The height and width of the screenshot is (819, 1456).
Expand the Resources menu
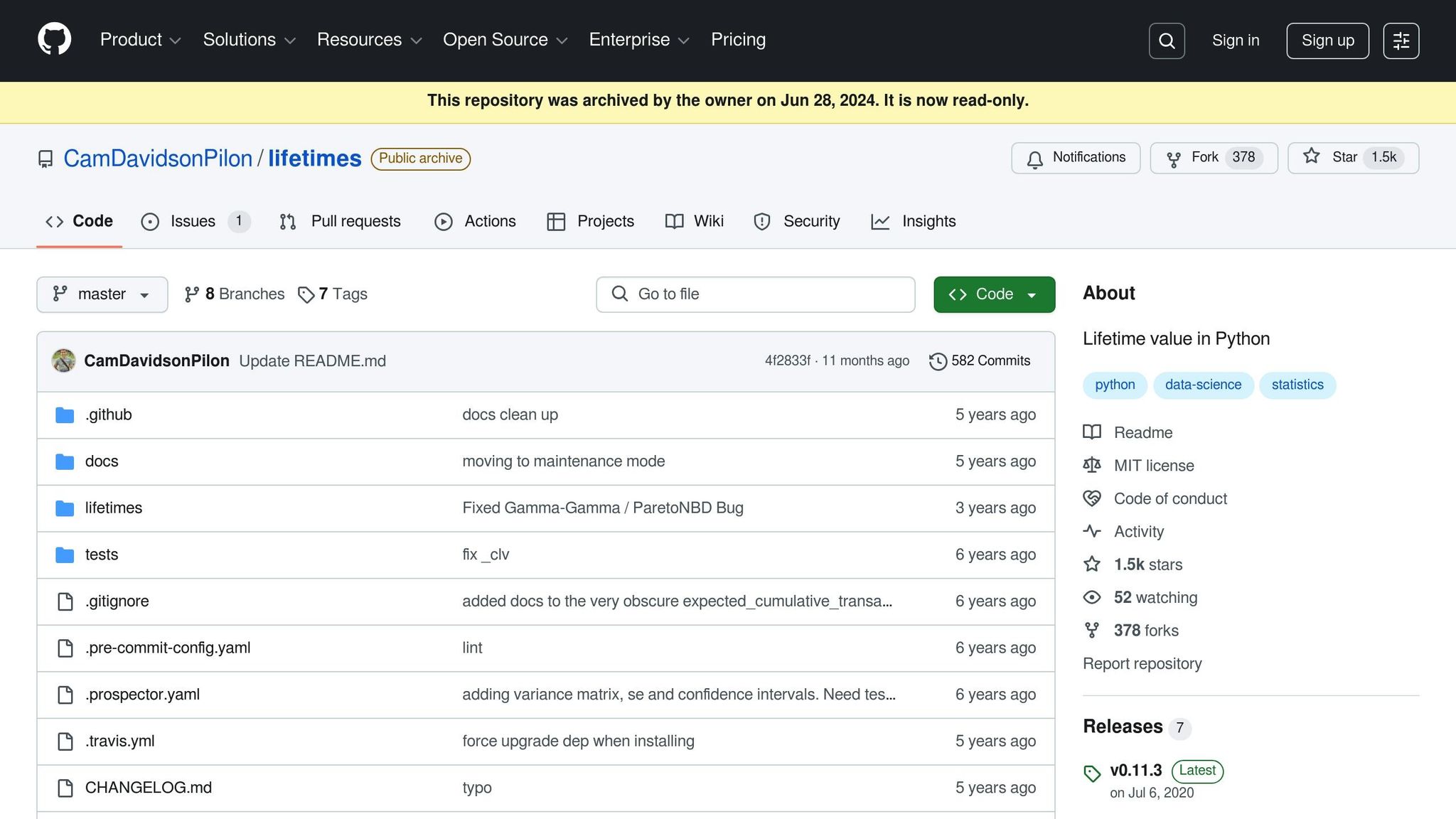click(370, 40)
